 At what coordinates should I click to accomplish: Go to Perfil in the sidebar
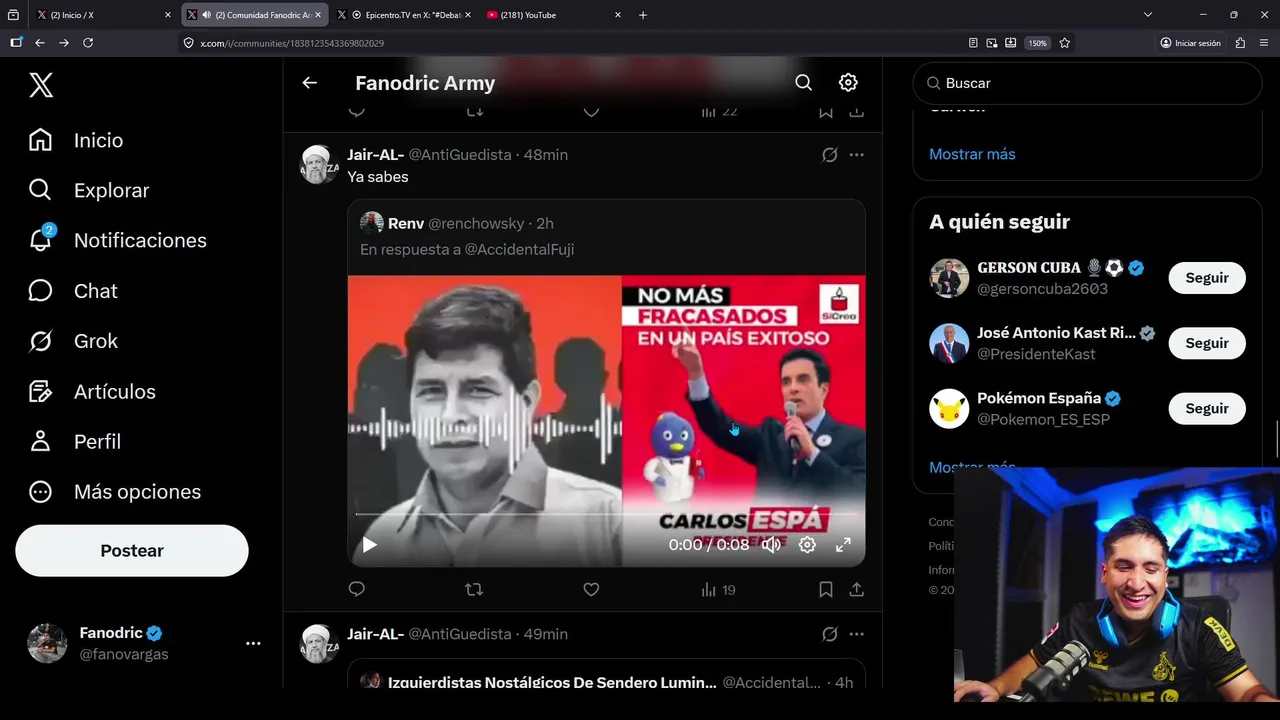(x=75, y=441)
